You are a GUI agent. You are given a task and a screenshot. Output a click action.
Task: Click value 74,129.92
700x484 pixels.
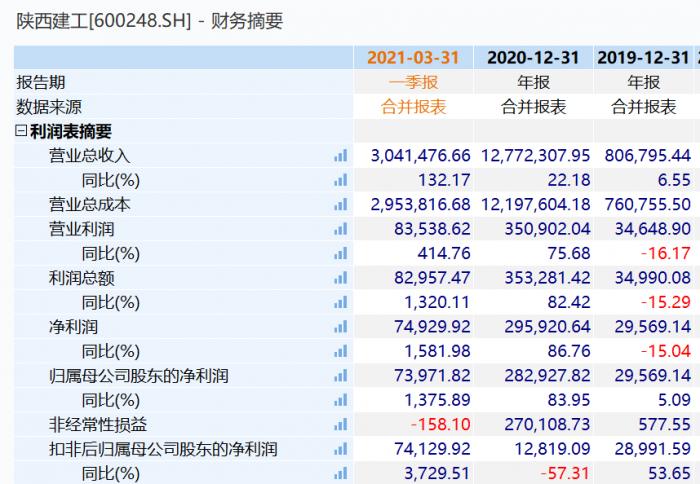(432, 449)
